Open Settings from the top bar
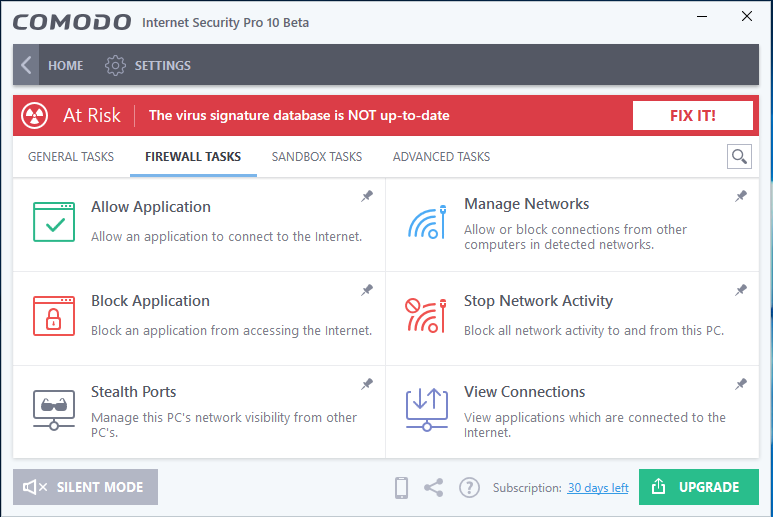Screen dimensions: 773x517 click(x=148, y=66)
